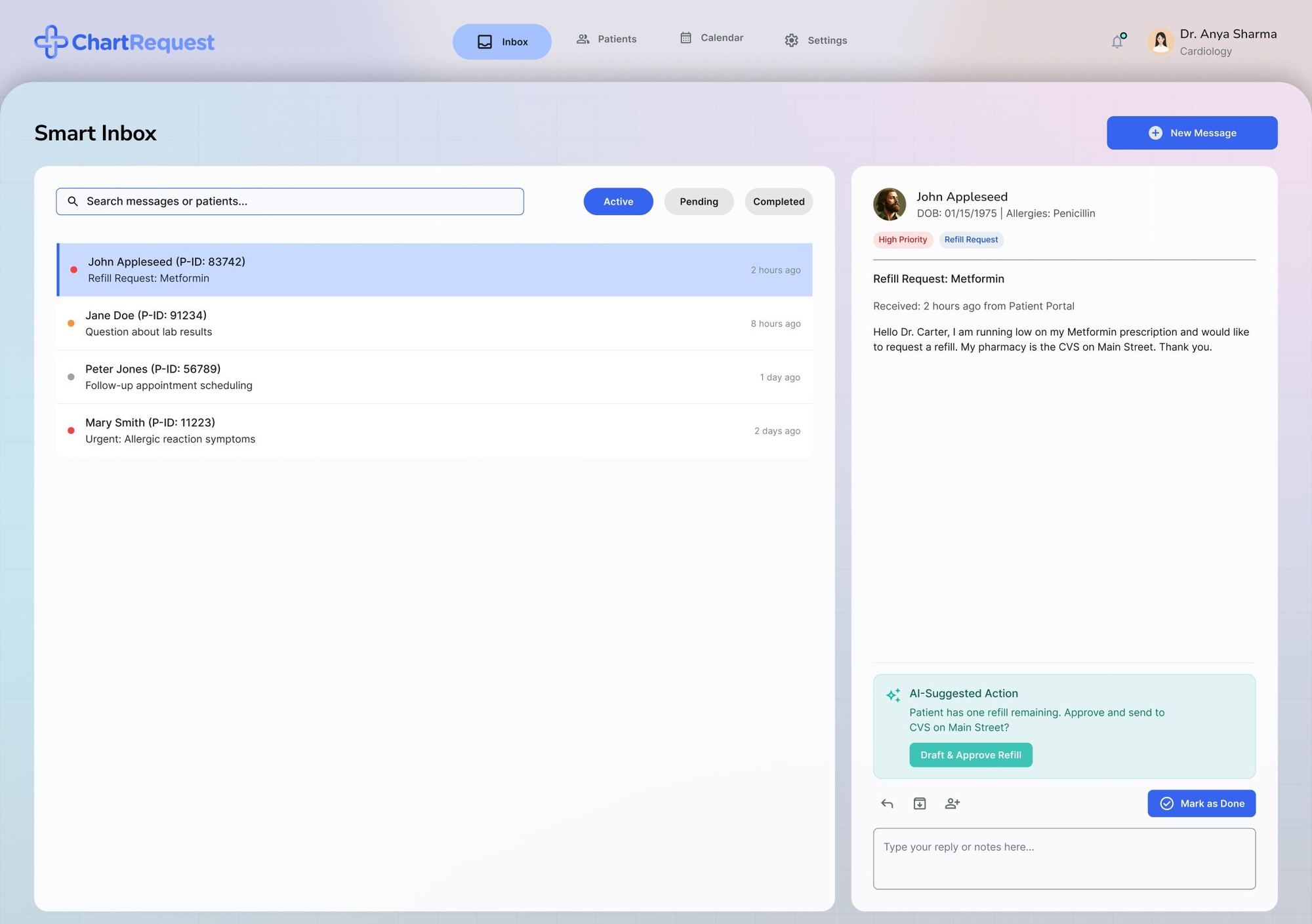Create a New Message

pyautogui.click(x=1192, y=133)
